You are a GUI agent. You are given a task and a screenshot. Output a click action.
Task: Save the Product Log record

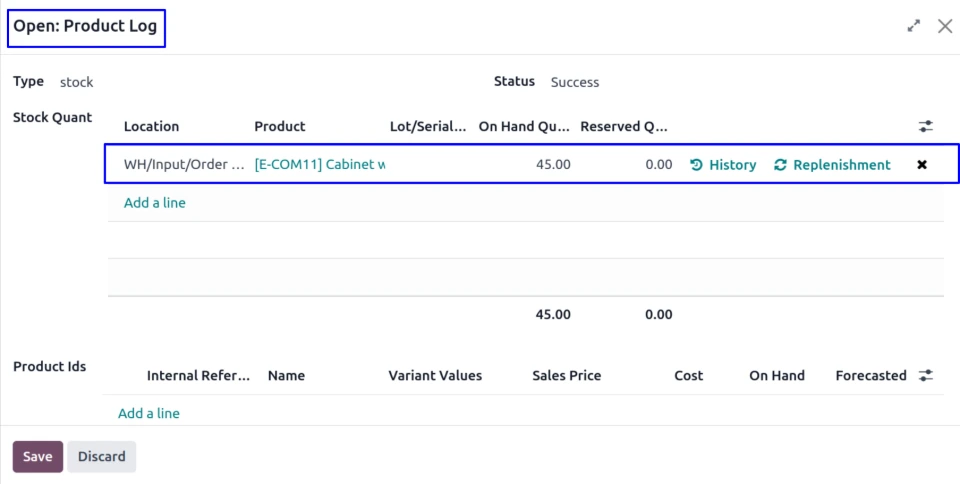click(x=38, y=456)
